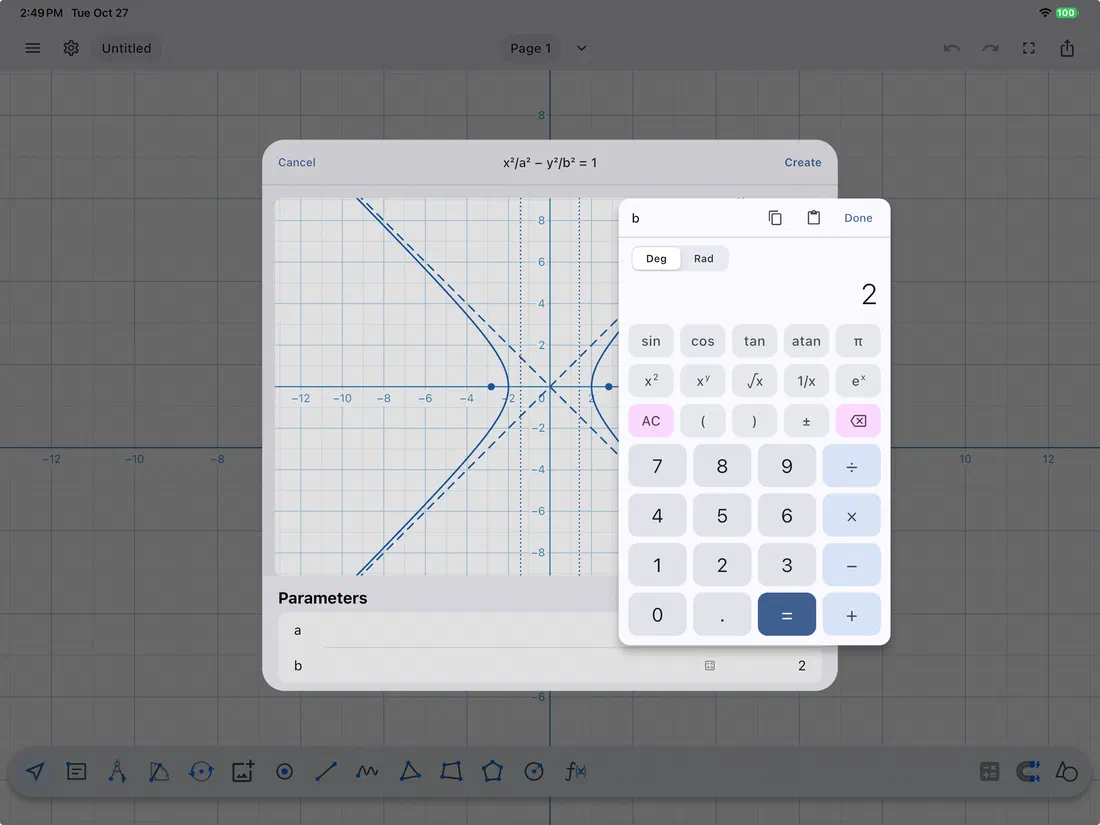This screenshot has width=1100, height=825.
Task: Open the Page 1 selector
Action: coord(530,48)
